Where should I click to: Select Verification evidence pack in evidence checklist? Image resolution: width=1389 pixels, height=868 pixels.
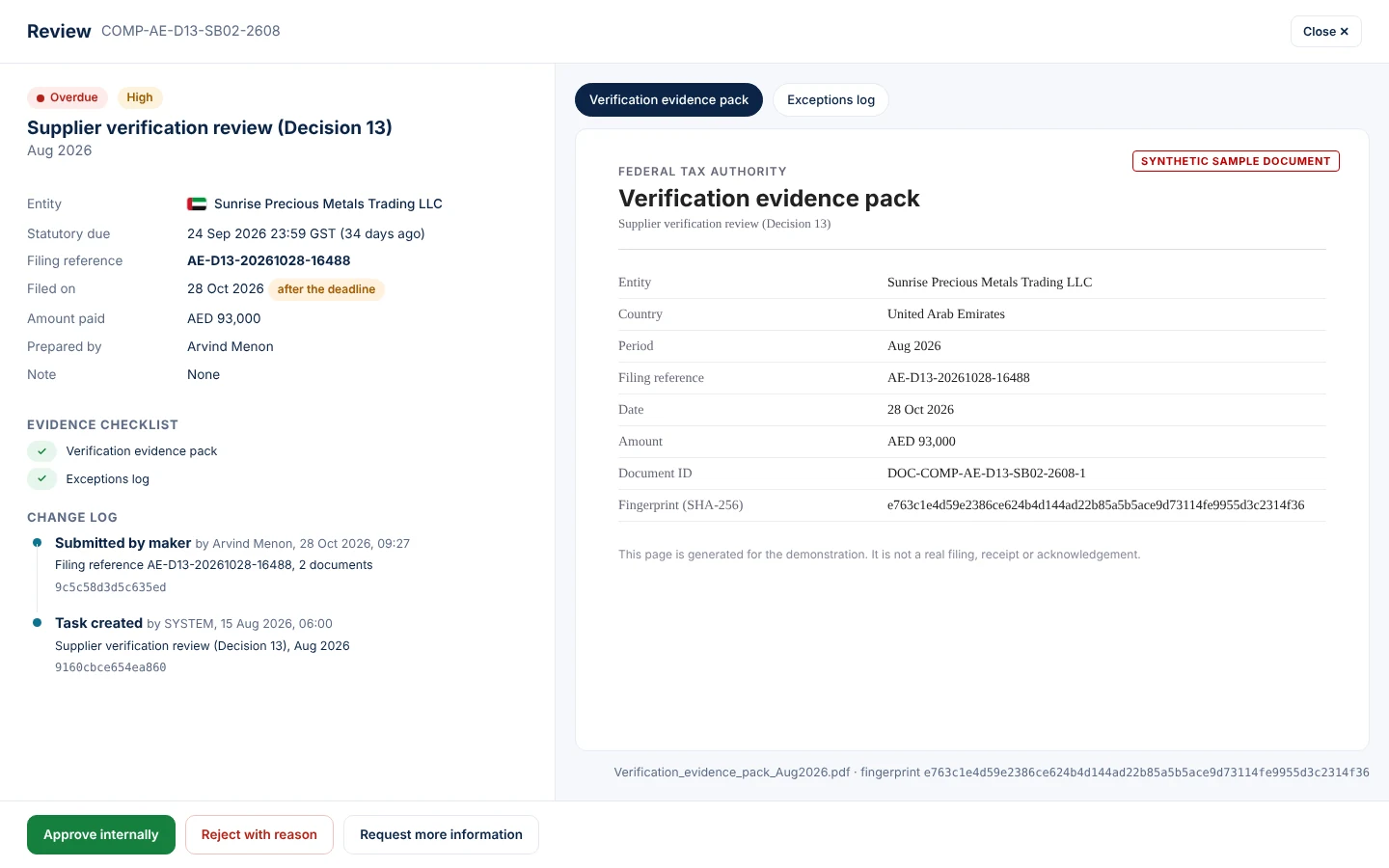[x=142, y=451]
